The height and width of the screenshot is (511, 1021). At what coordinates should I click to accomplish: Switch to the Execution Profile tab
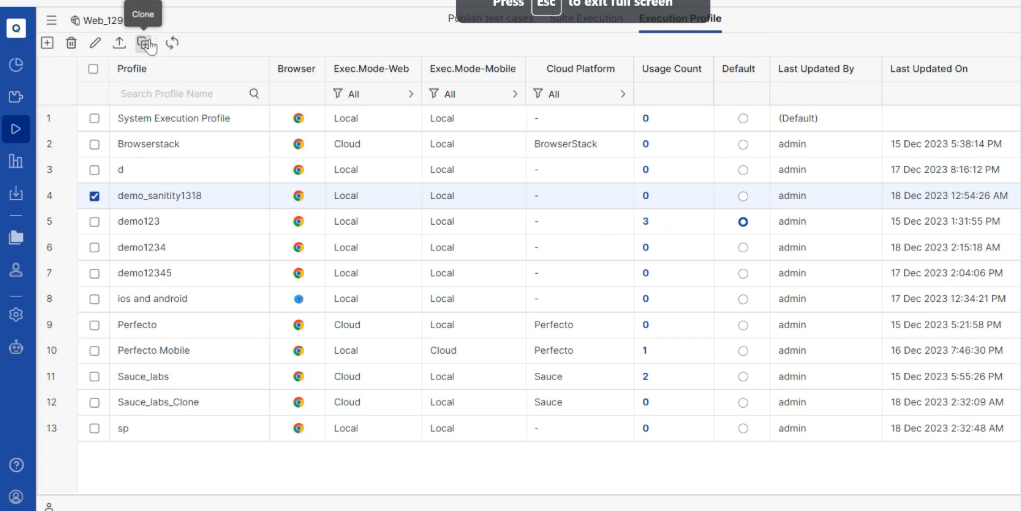(679, 19)
